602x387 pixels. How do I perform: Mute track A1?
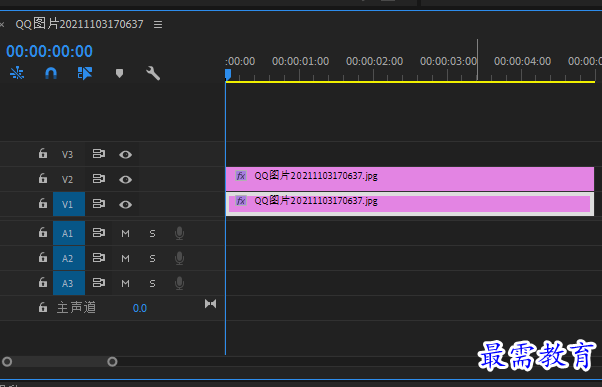125,233
